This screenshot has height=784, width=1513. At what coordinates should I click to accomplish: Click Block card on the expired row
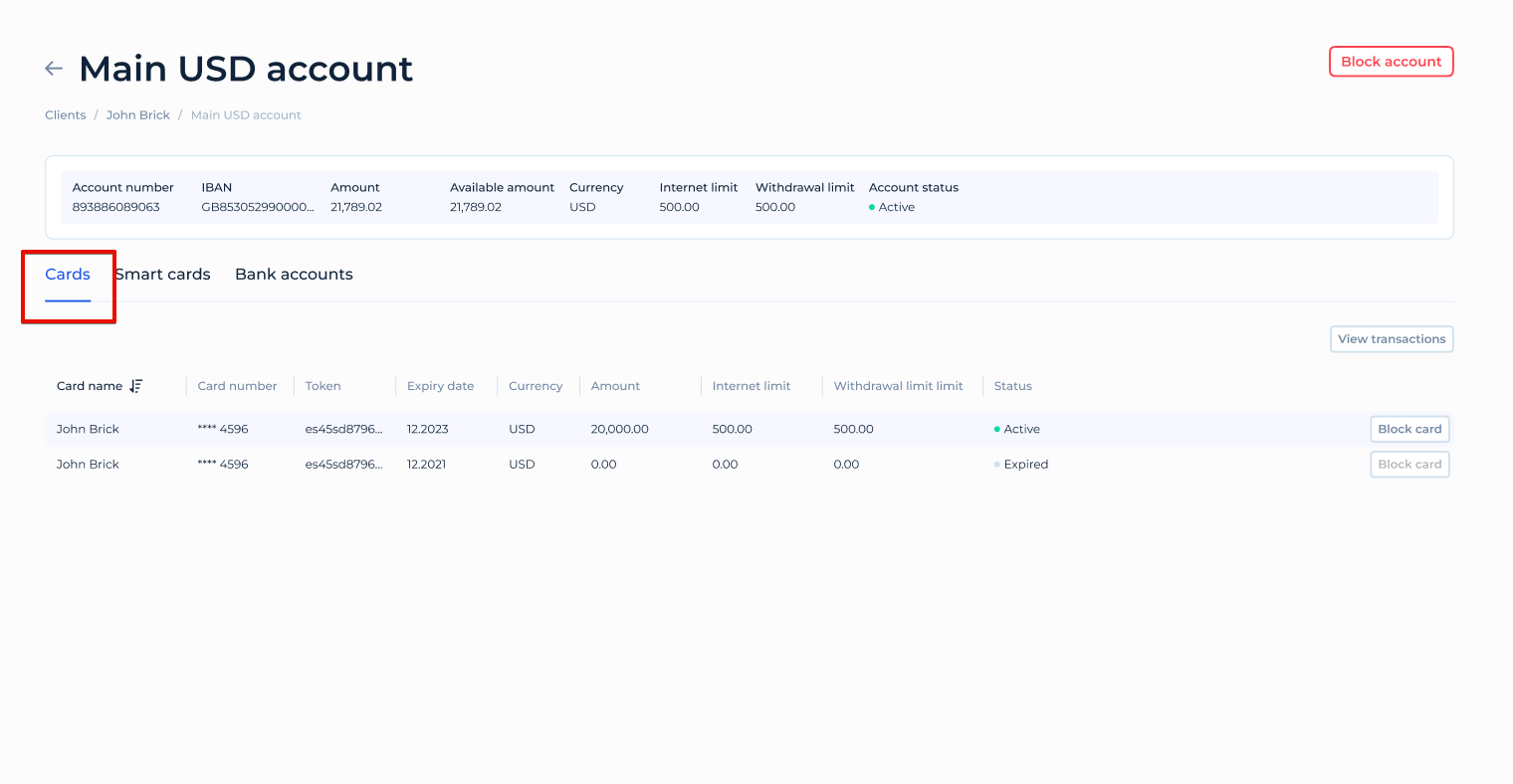point(1409,464)
